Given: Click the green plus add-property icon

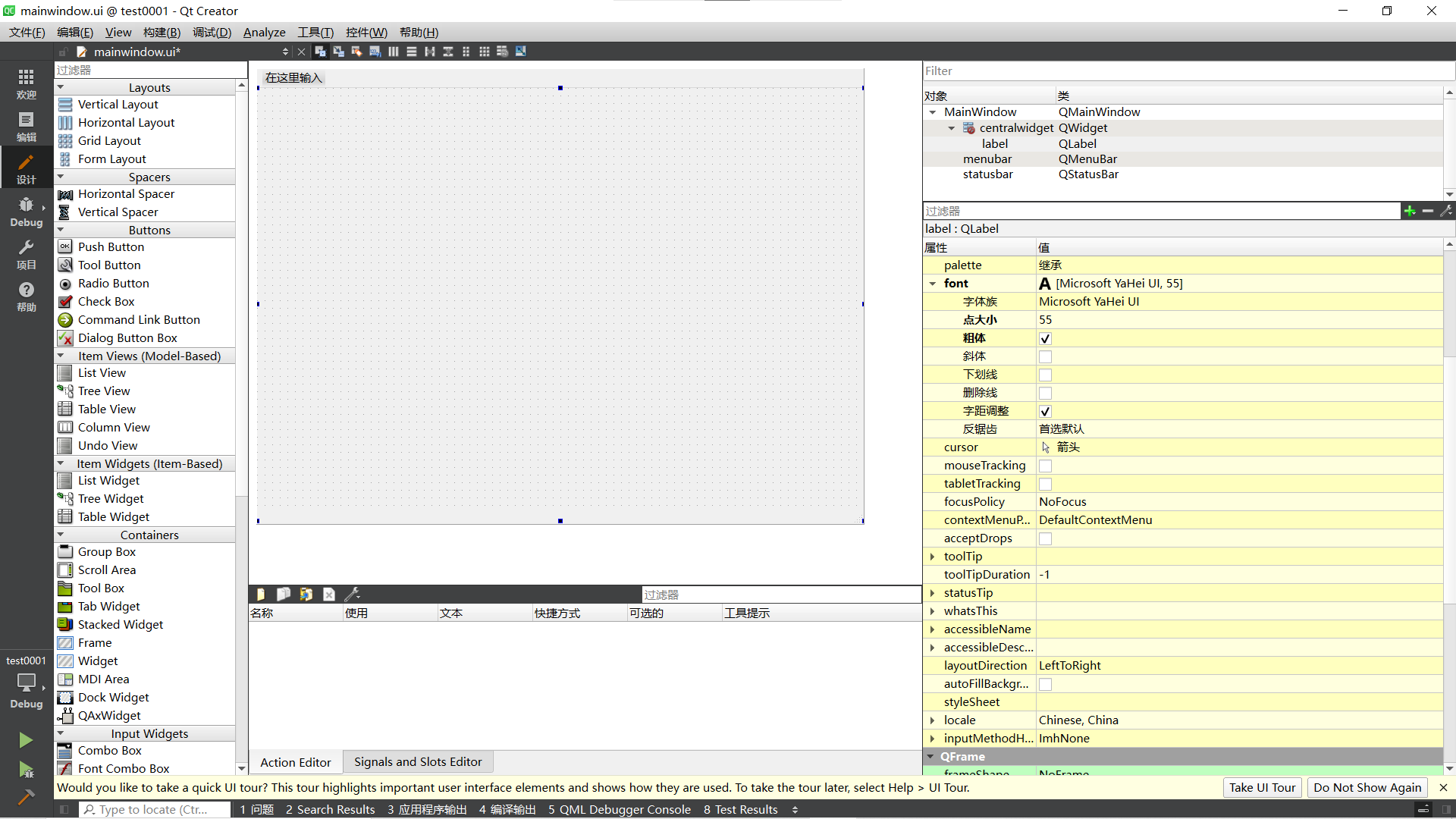Looking at the screenshot, I should point(1409,211).
